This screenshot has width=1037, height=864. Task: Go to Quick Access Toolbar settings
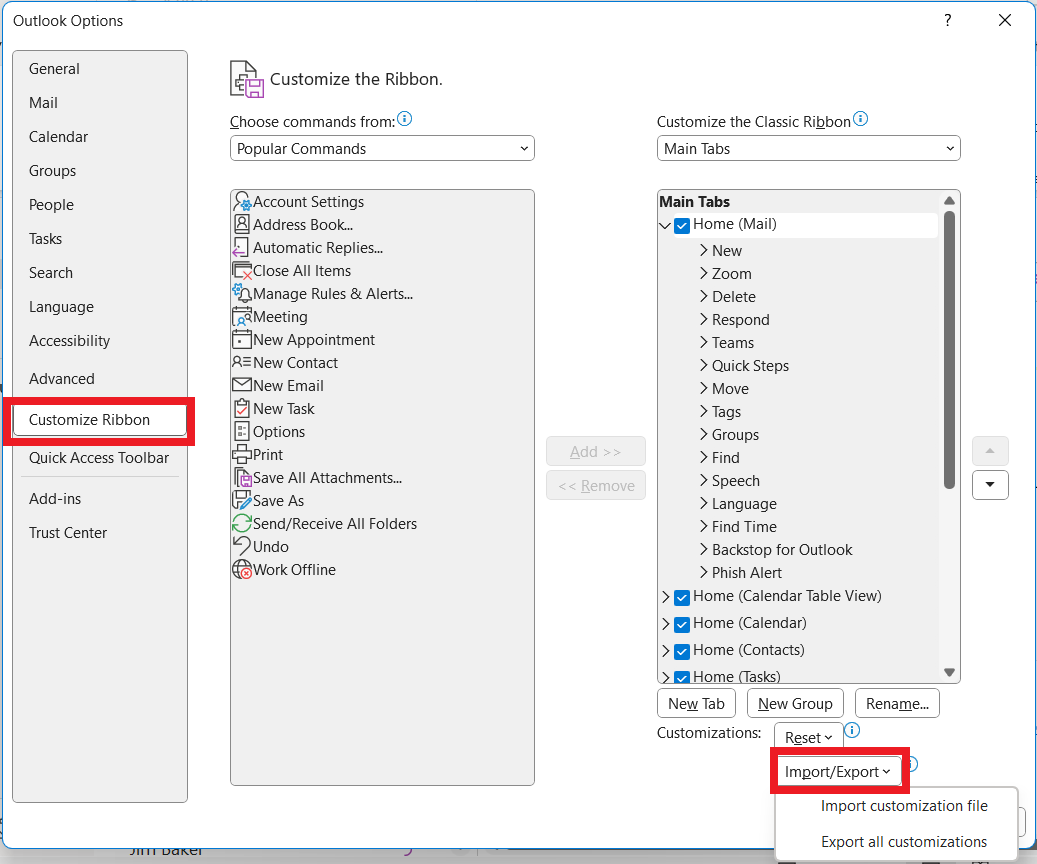coord(99,458)
